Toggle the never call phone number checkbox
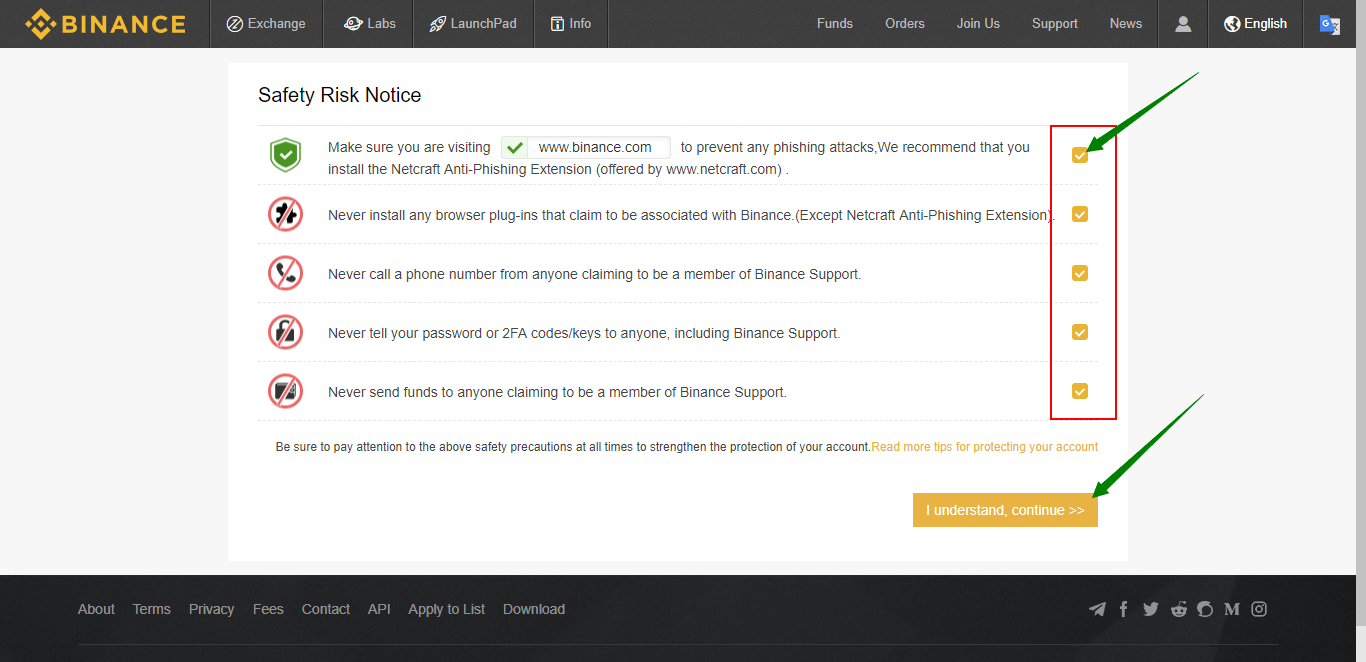 (1080, 273)
